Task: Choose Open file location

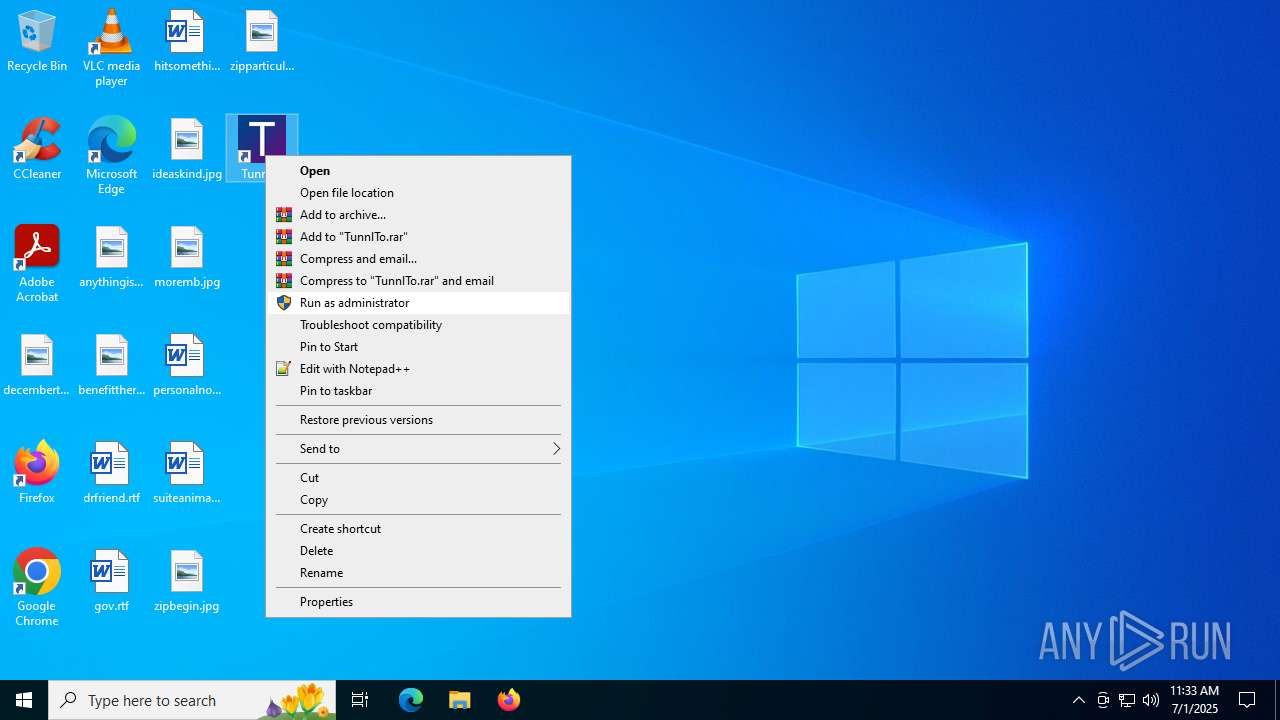Action: [418, 193]
